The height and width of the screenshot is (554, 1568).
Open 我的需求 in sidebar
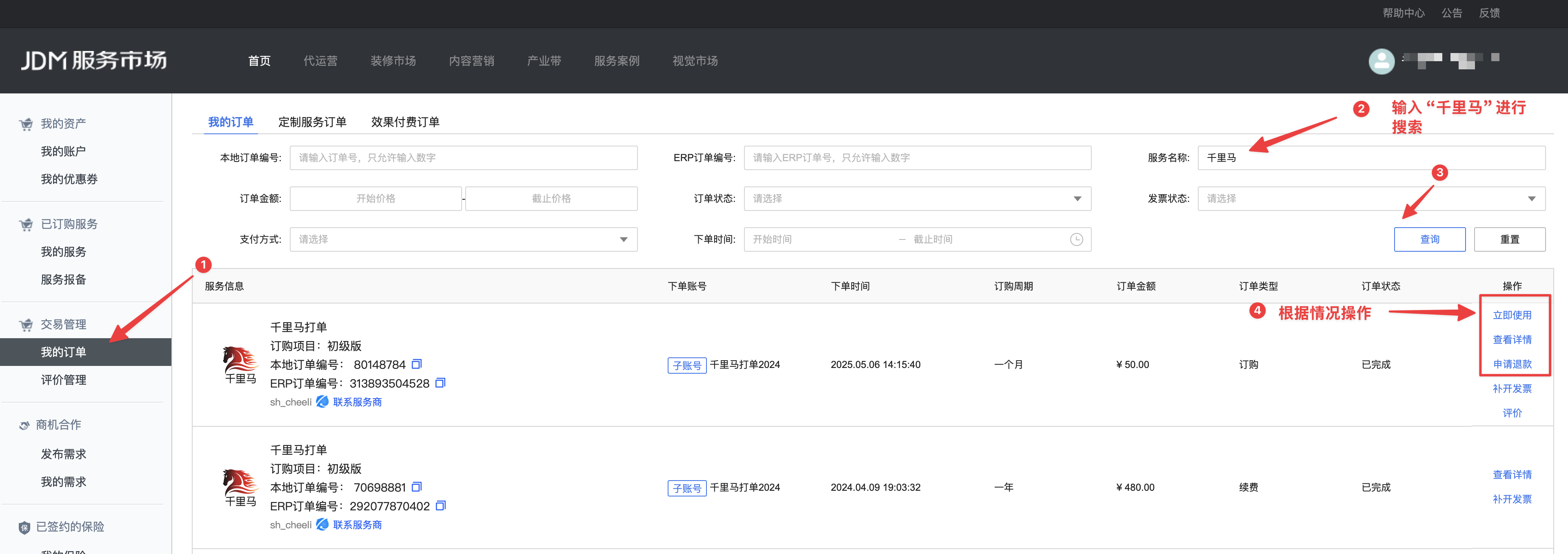click(x=63, y=482)
